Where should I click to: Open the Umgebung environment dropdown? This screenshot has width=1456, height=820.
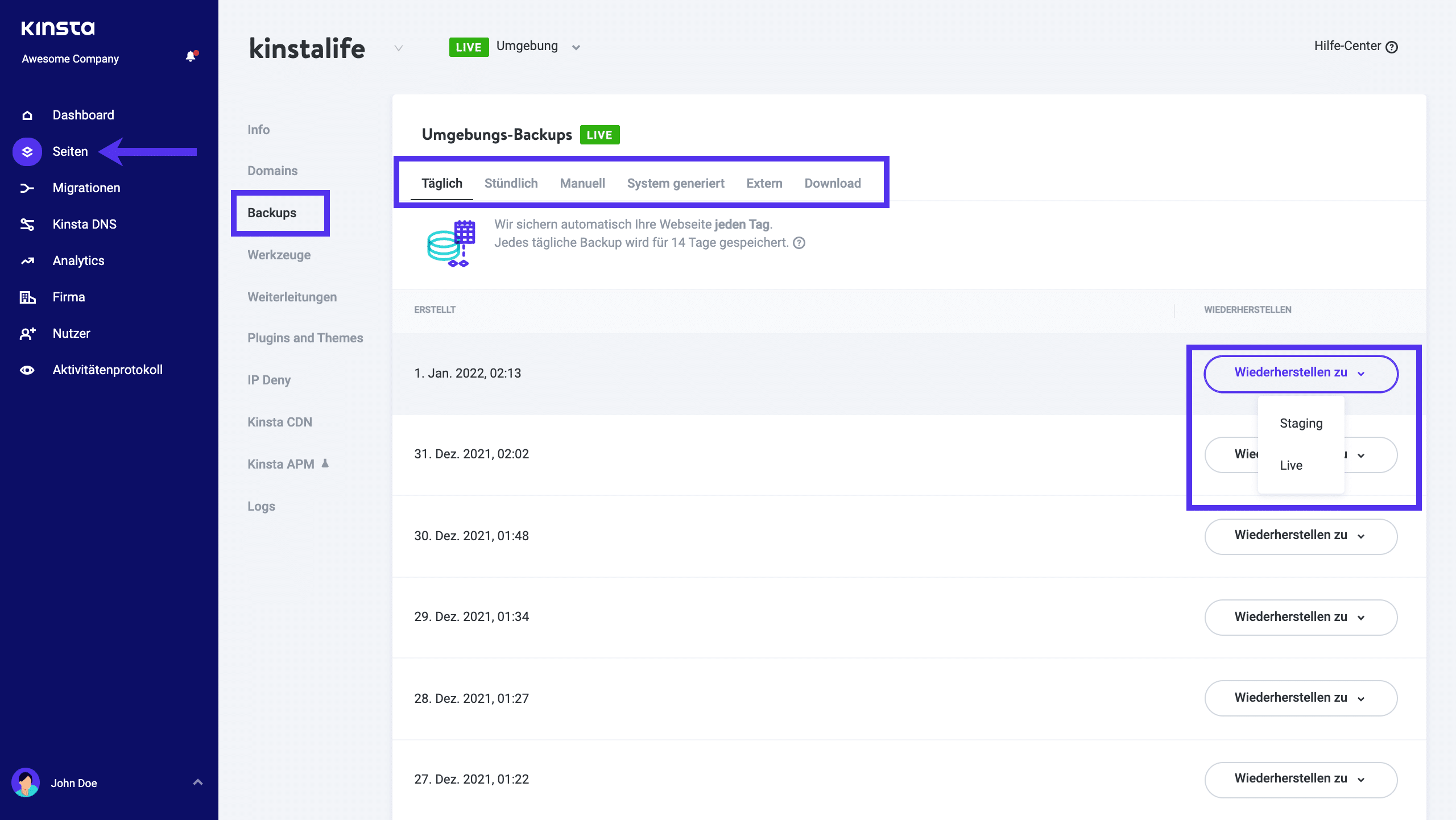pos(576,47)
